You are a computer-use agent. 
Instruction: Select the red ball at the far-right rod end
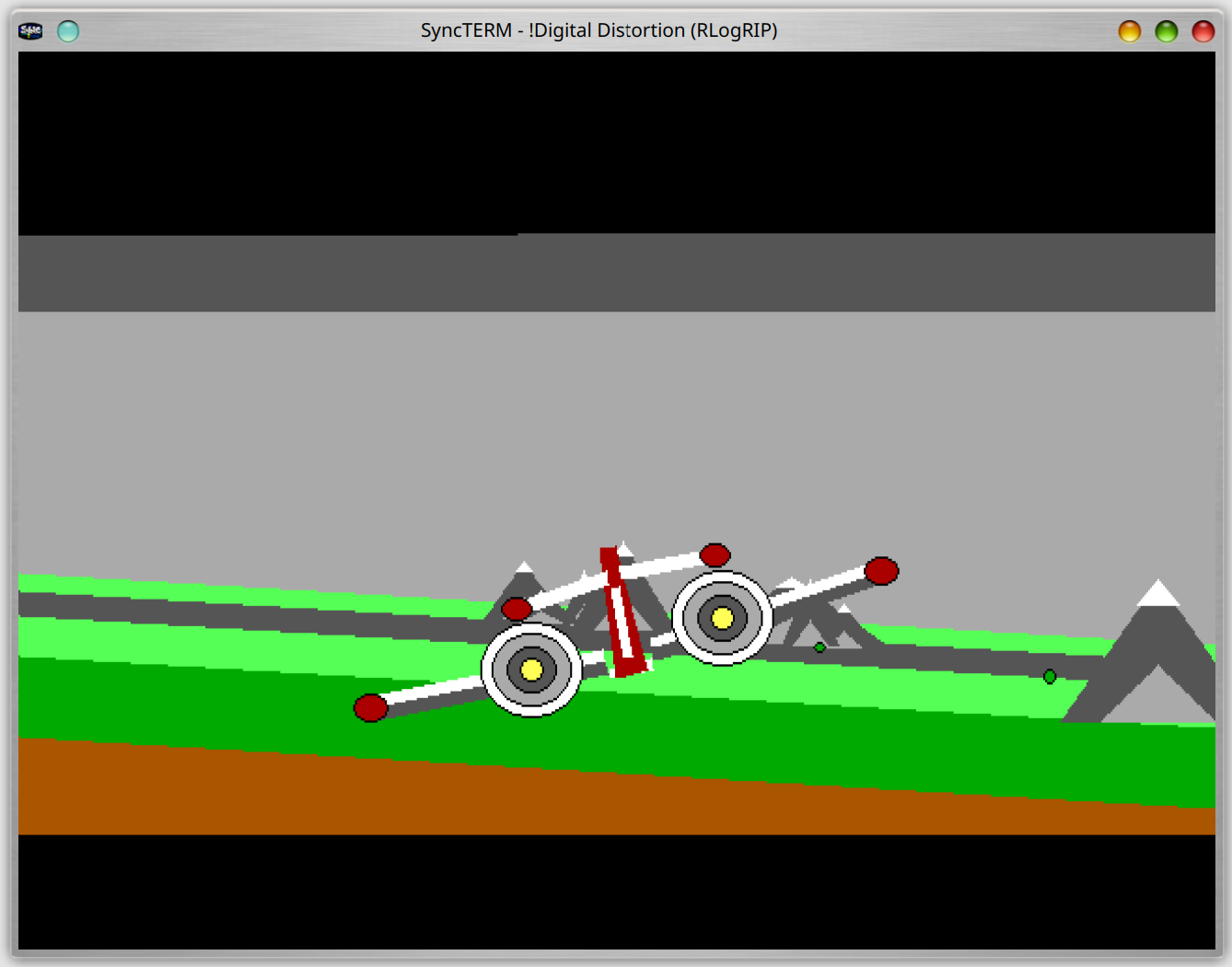click(x=881, y=571)
